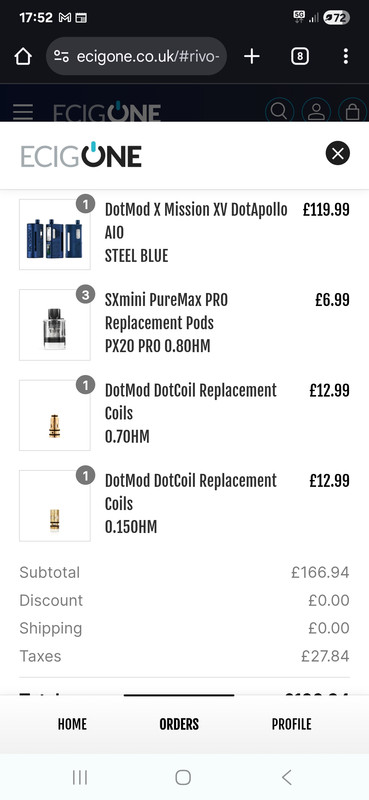The height and width of the screenshot is (800, 369).
Task: Switch to the ORDERS tab
Action: point(179,724)
